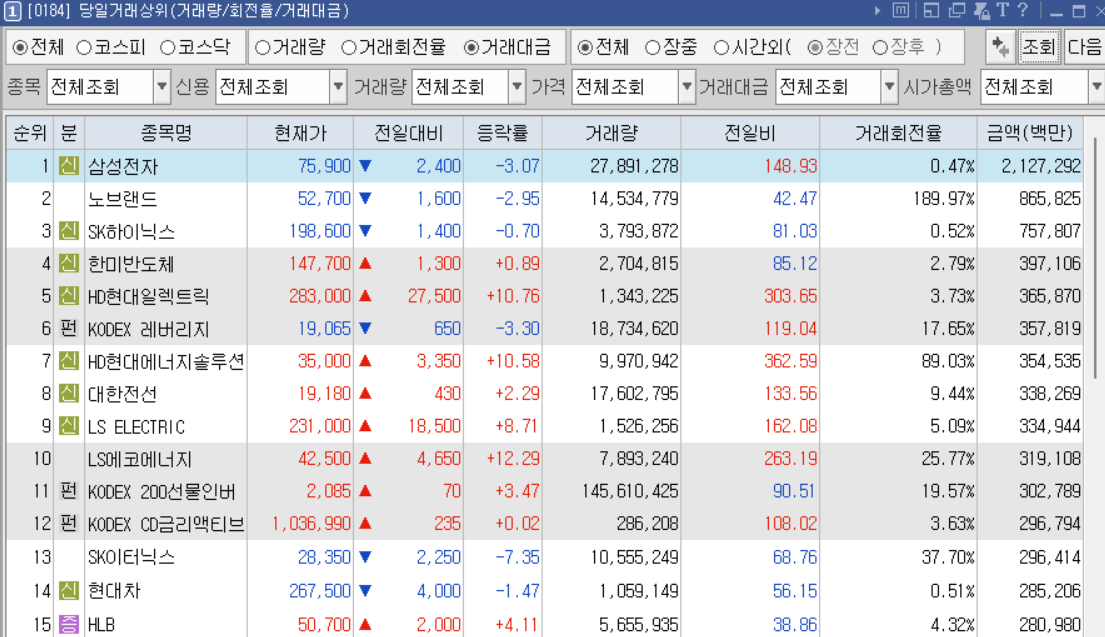
Task: Select the 전체 market radio button
Action: pos(20,47)
